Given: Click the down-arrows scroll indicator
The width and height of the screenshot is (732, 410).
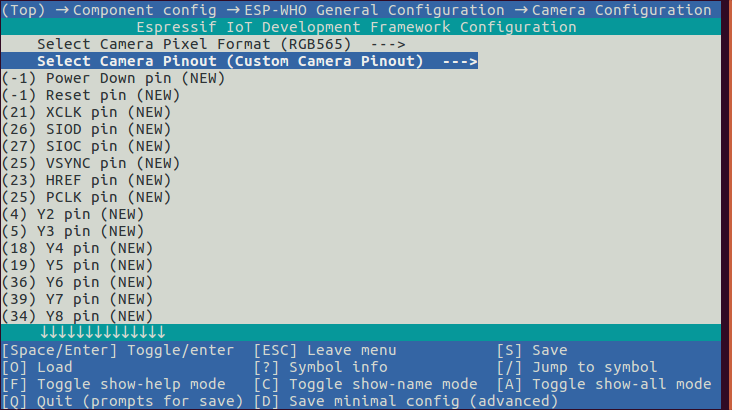Looking at the screenshot, I should [x=102, y=332].
